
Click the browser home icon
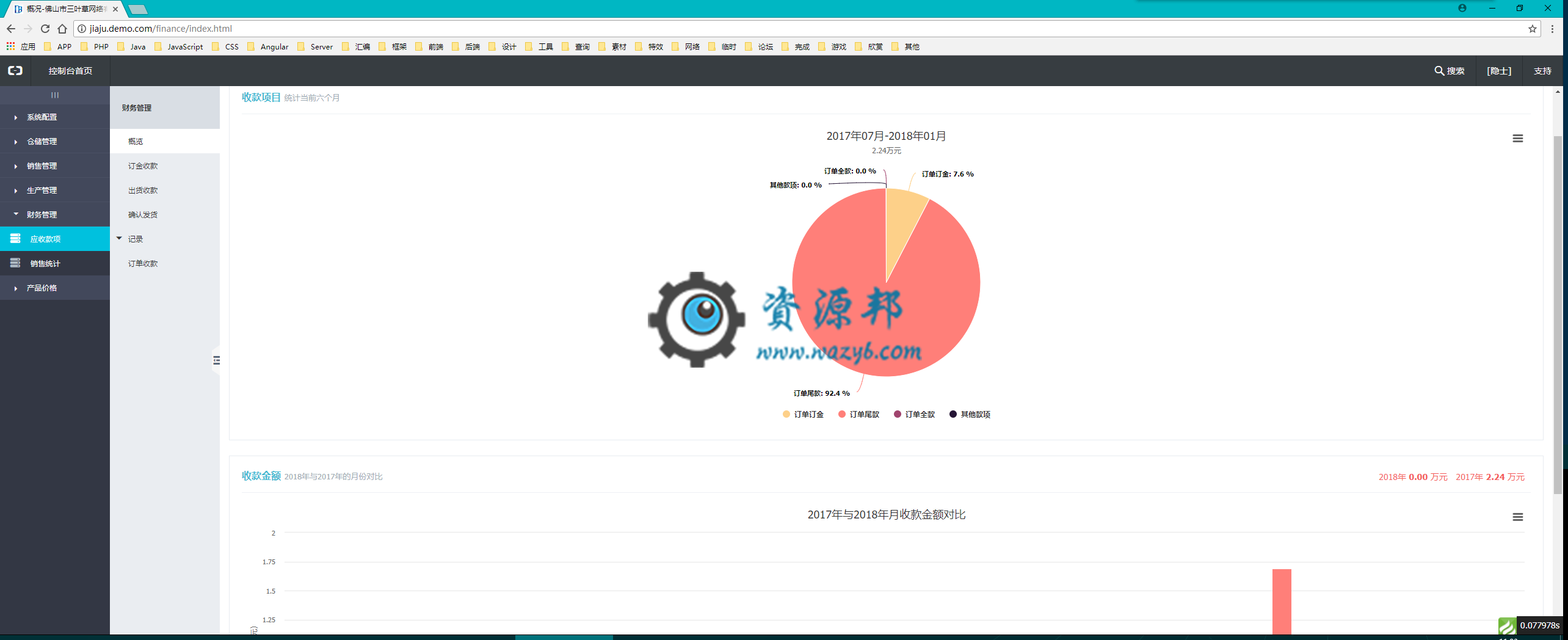tap(62, 29)
